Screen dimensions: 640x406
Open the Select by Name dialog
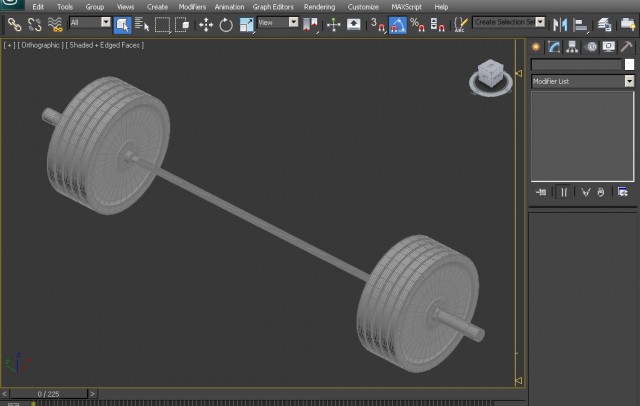tap(142, 24)
